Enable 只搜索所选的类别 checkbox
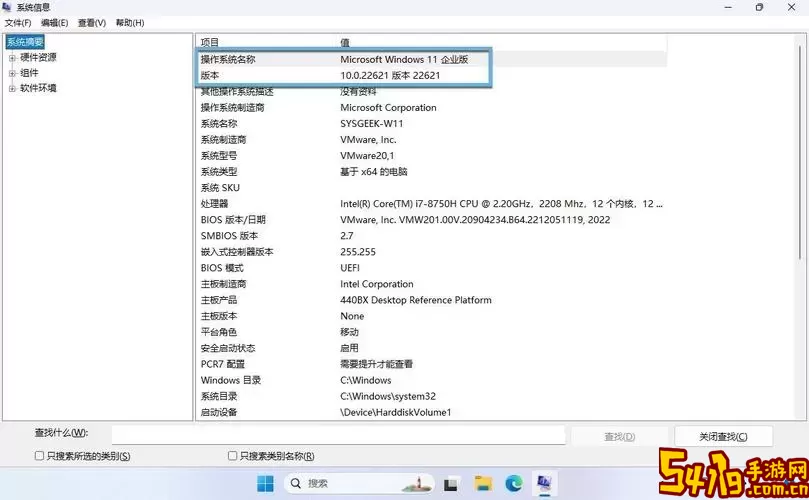809x500 pixels. tap(39, 456)
